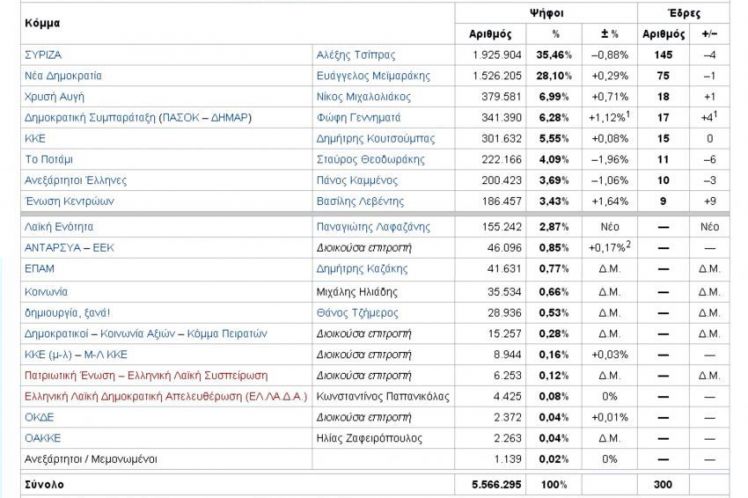The height and width of the screenshot is (498, 748).
Task: Click the Σταύρος Θεοδωράκης link
Action: click(367, 159)
